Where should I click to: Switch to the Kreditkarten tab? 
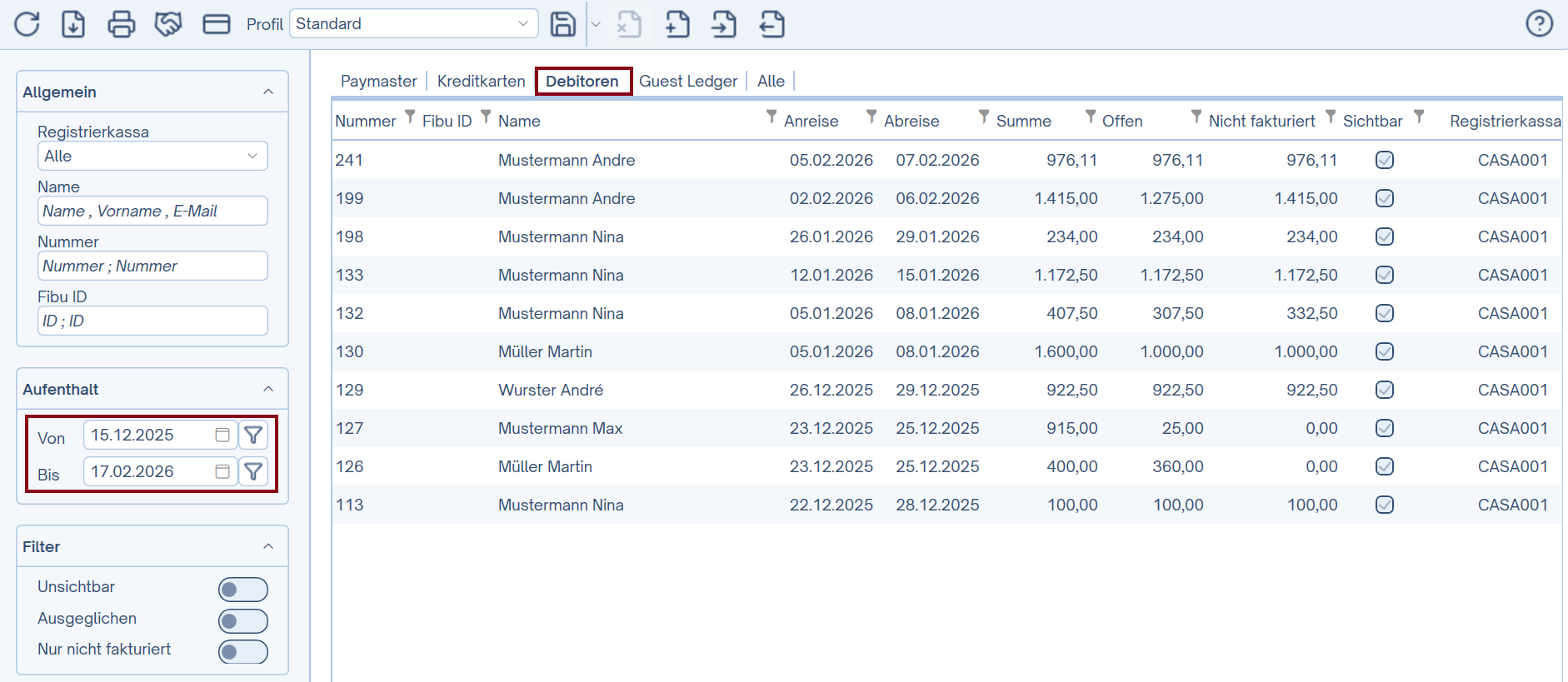(481, 81)
